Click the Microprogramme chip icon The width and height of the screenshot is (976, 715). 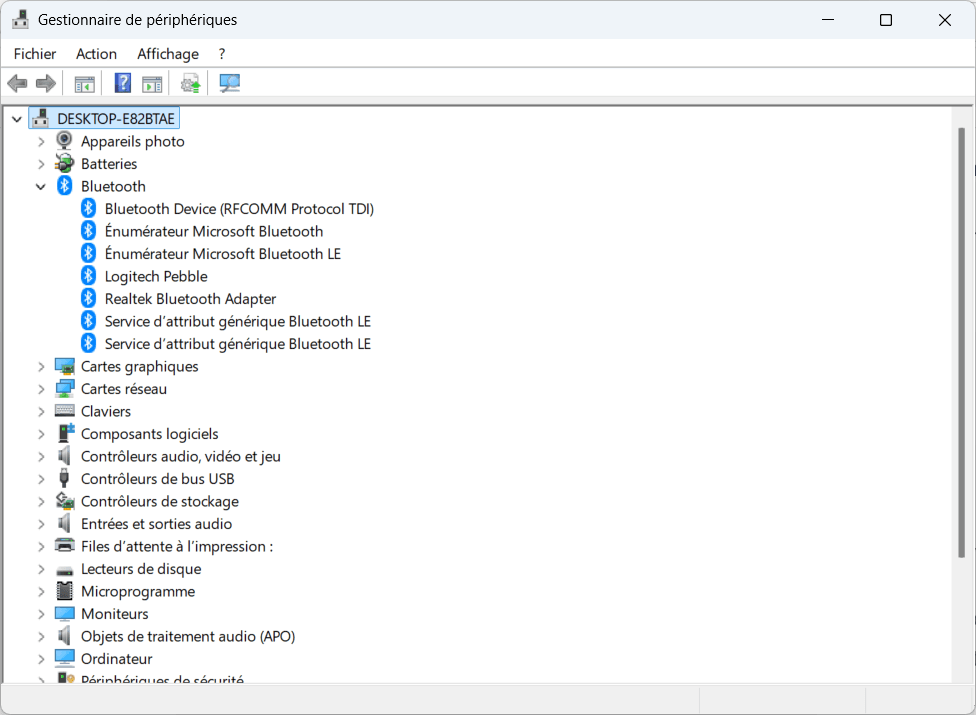[64, 591]
